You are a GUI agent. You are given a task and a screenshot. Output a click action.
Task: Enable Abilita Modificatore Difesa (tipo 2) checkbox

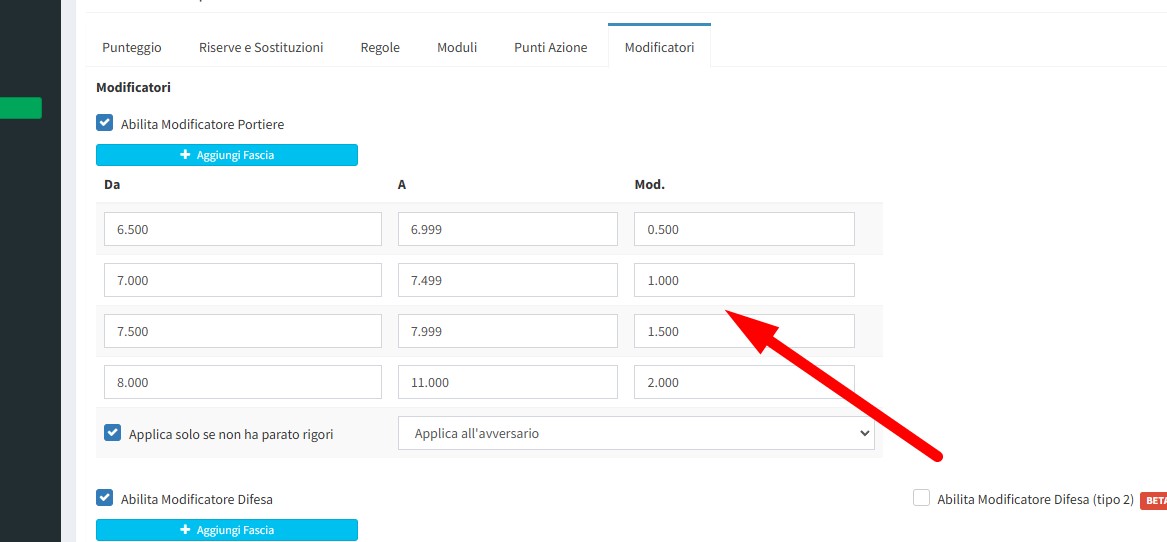pyautogui.click(x=921, y=498)
